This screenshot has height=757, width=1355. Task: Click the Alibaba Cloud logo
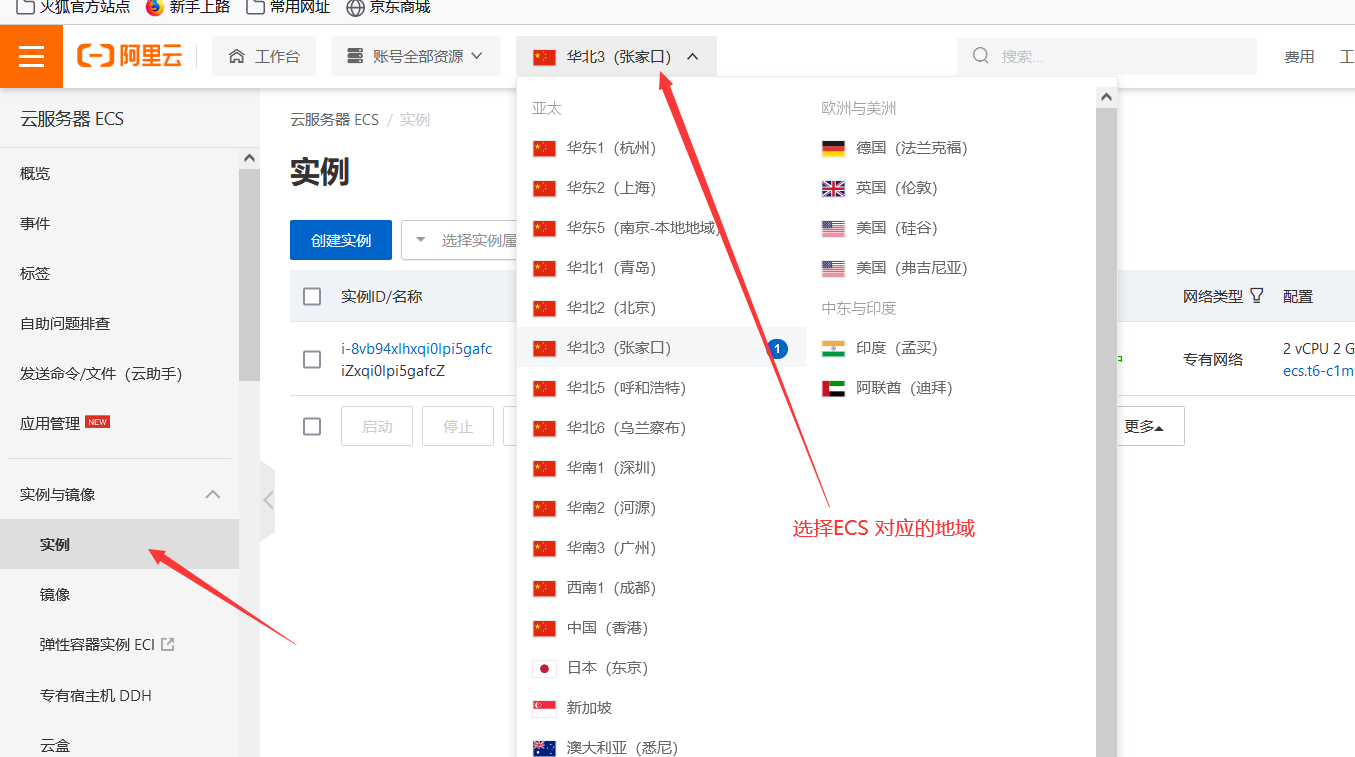click(130, 56)
